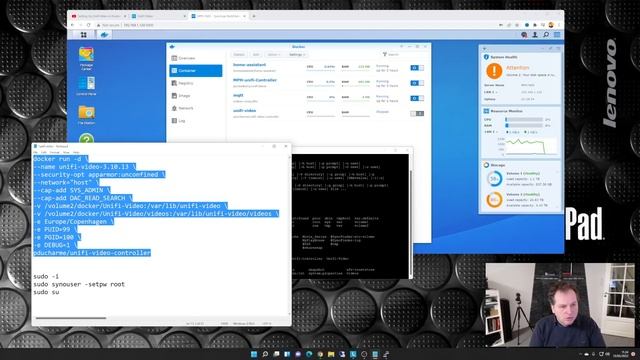
Task: Open the Log section in Docker
Action: (196, 121)
